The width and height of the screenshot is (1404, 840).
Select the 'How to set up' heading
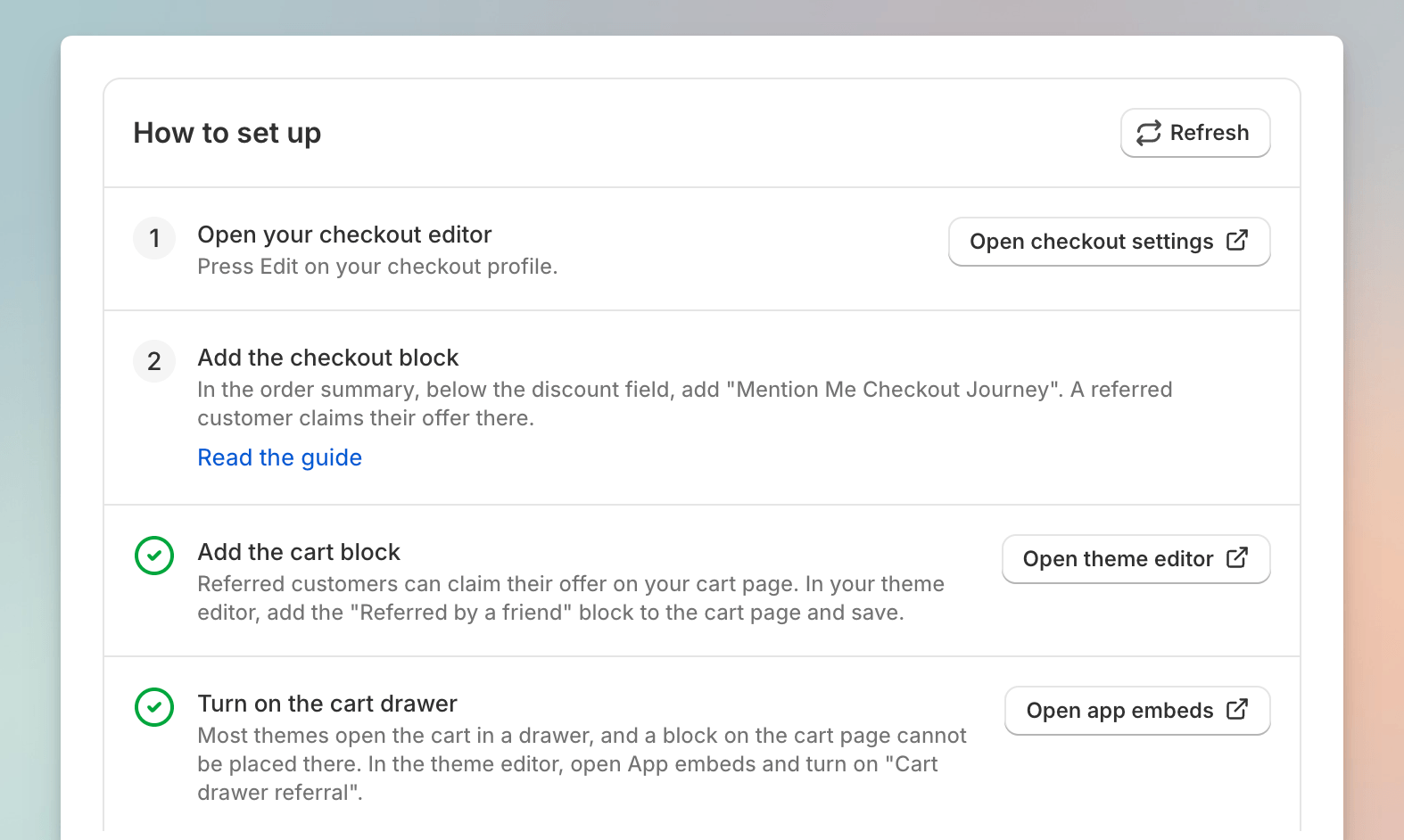pyautogui.click(x=227, y=133)
